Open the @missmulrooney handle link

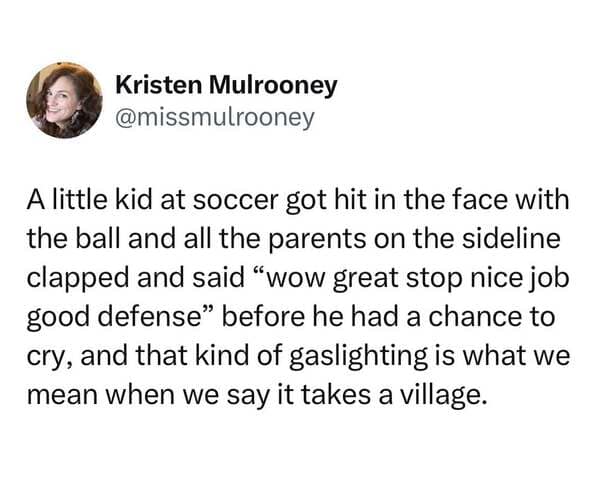pyautogui.click(x=215, y=118)
